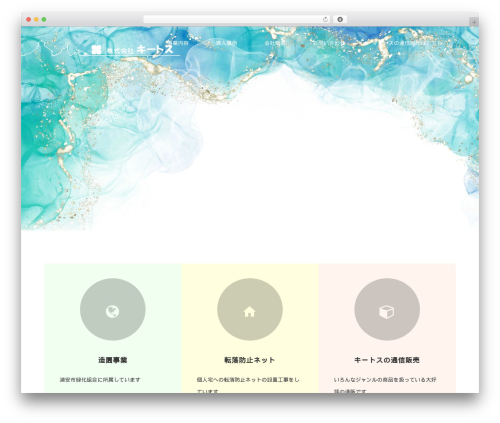Click the house icon circle for 転落防止ネット

tap(250, 309)
